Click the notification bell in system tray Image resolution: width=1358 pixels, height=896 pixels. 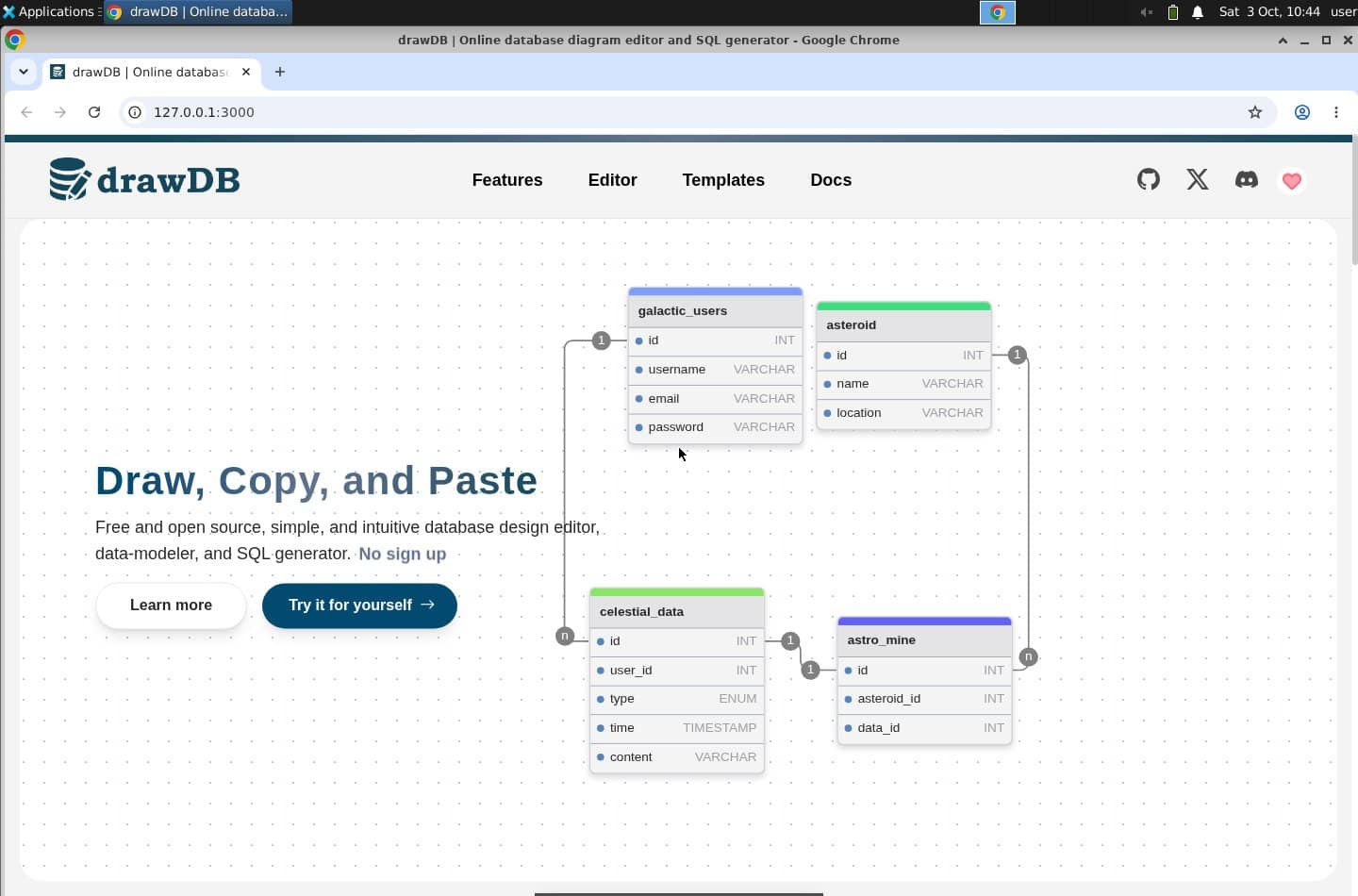(x=1198, y=12)
